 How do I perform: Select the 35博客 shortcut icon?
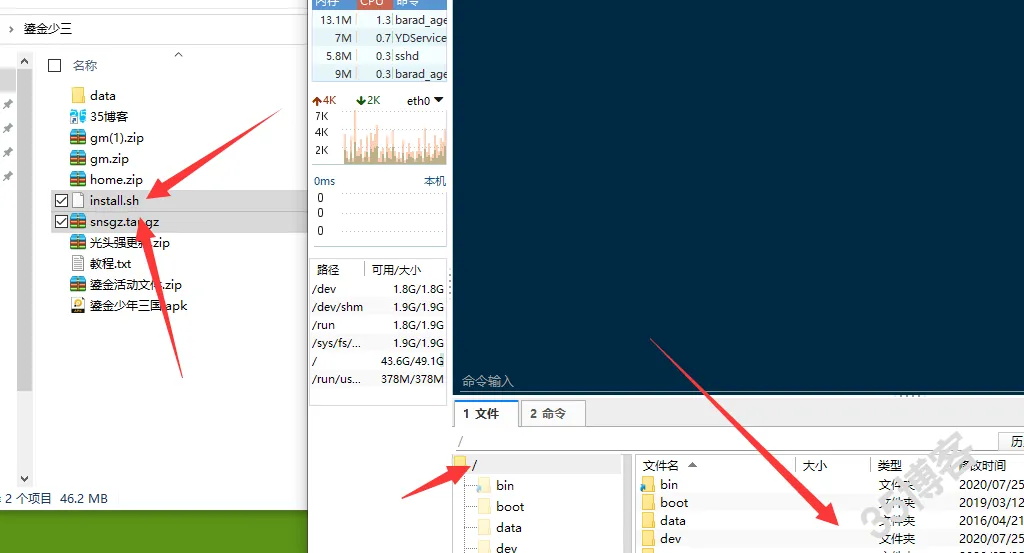pyautogui.click(x=78, y=116)
